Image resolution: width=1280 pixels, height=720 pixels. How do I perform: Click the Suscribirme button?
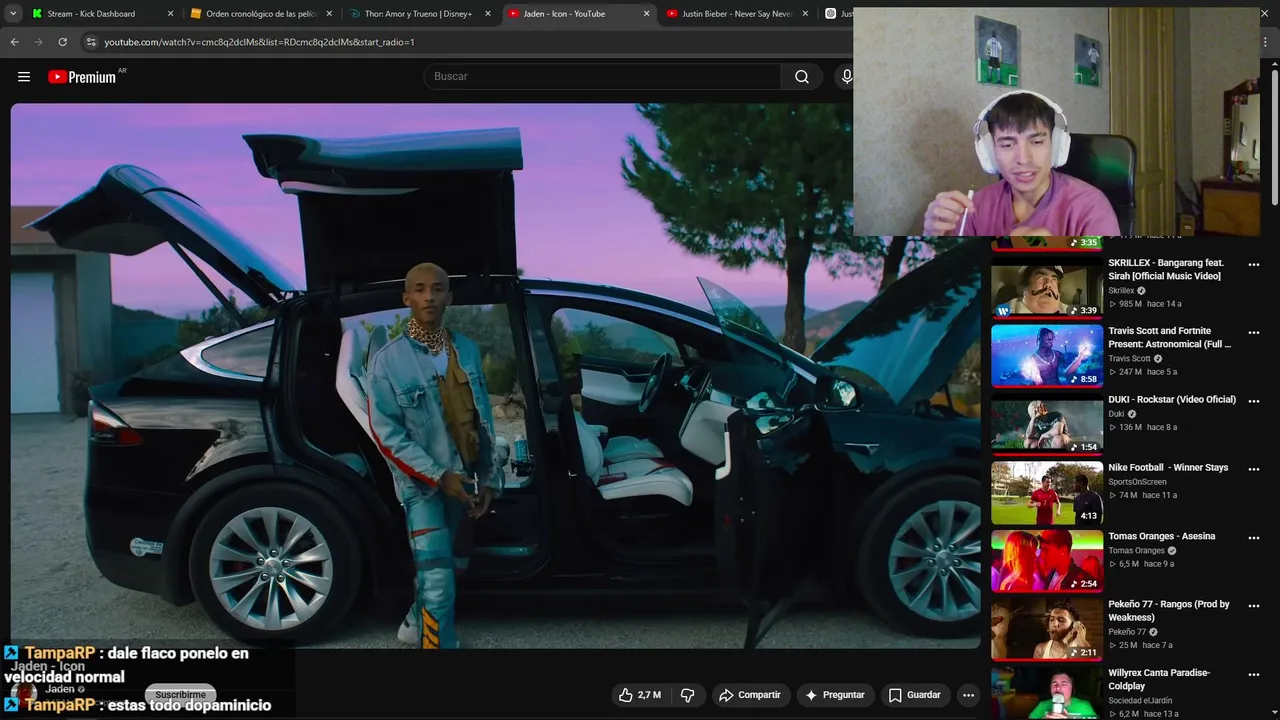point(180,694)
